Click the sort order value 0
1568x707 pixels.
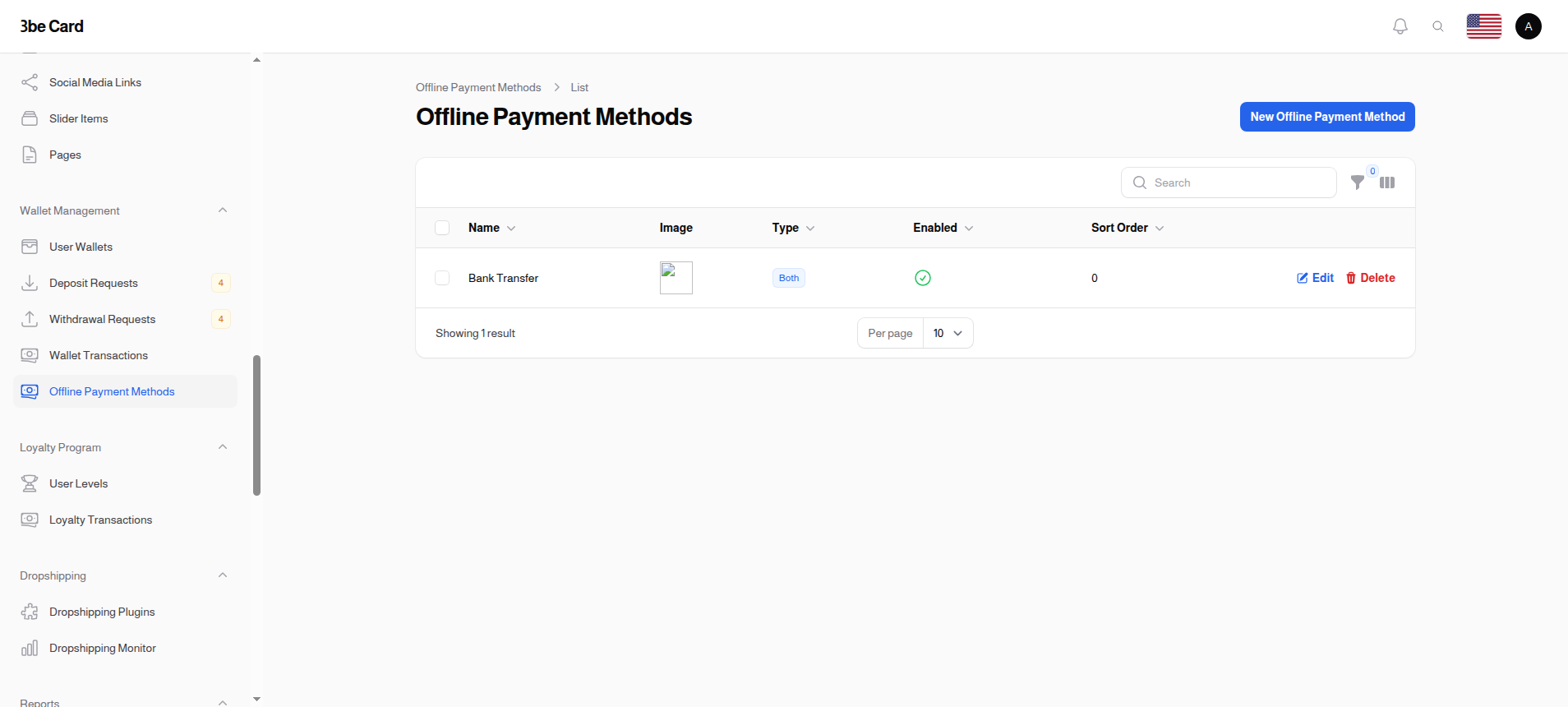tap(1095, 278)
